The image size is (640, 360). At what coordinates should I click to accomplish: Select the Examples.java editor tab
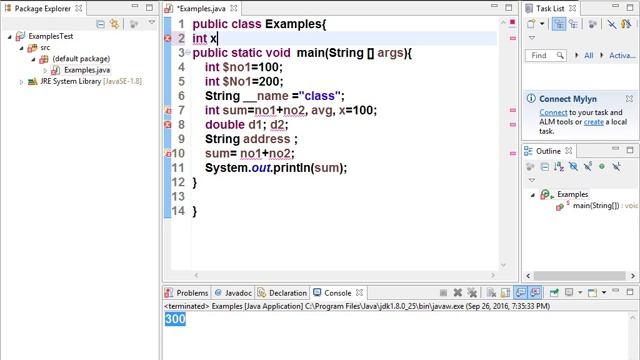(x=201, y=8)
